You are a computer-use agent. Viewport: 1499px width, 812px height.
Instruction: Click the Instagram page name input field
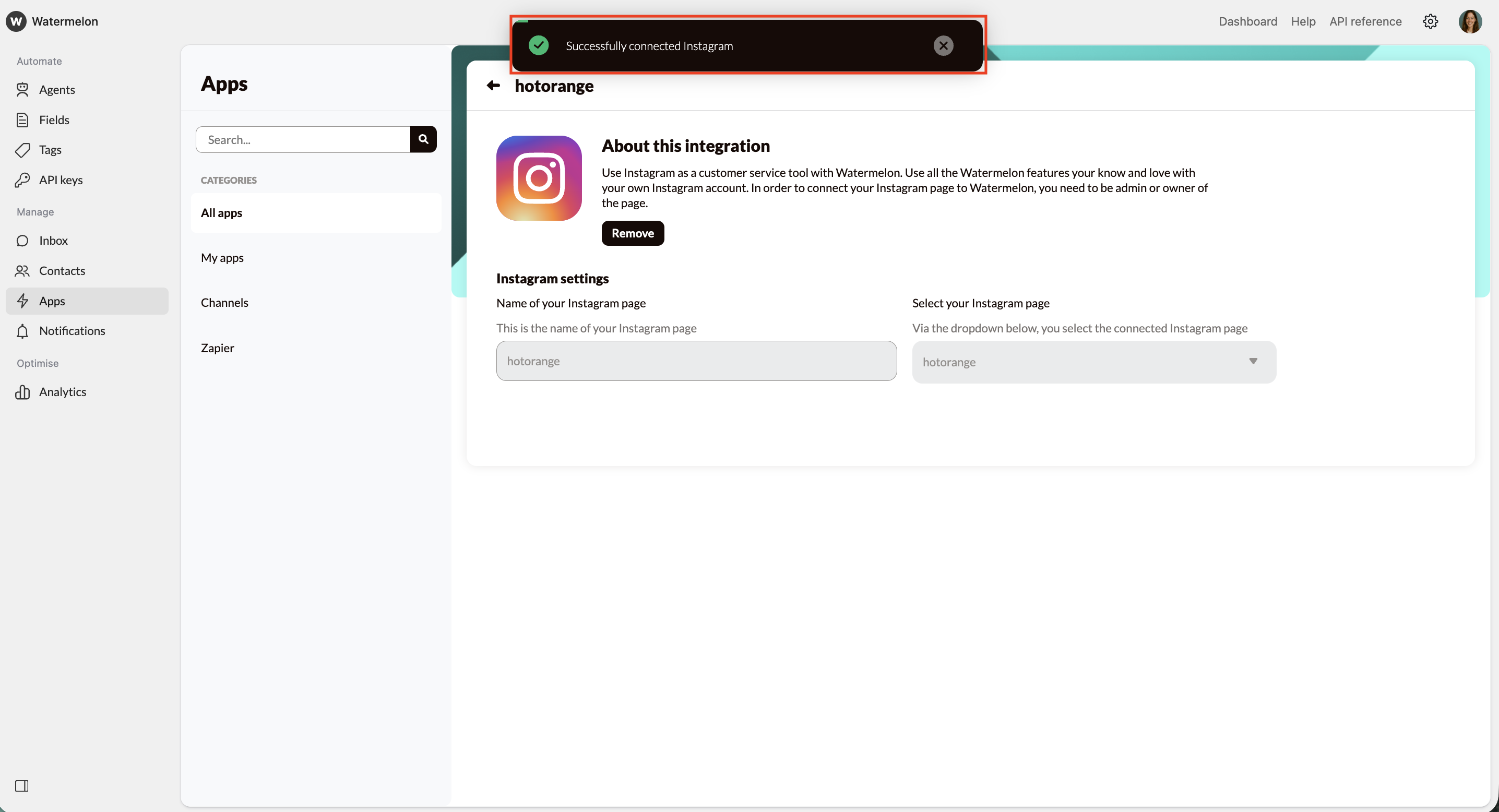click(x=696, y=361)
